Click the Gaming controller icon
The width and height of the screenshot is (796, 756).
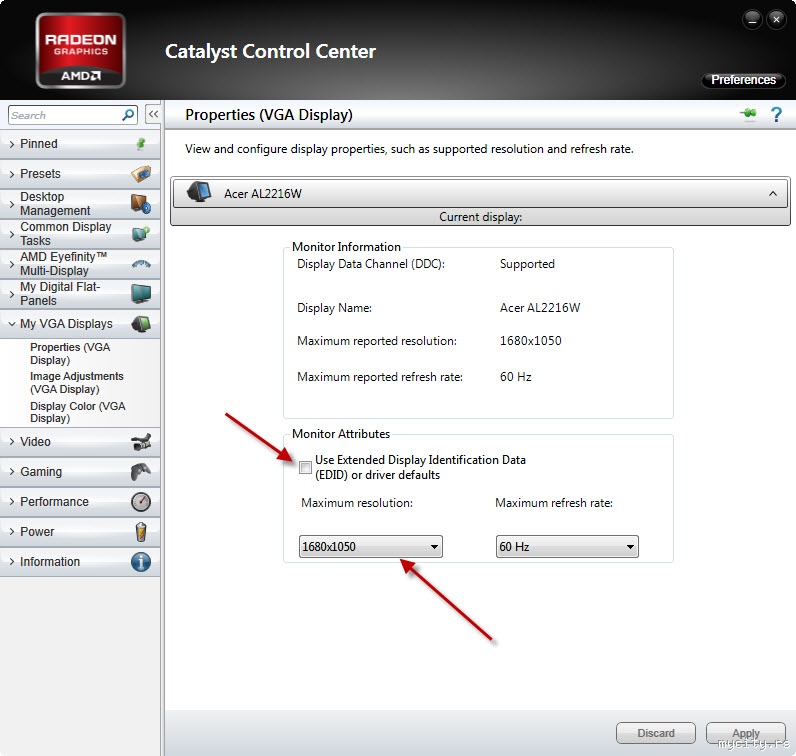(x=141, y=472)
